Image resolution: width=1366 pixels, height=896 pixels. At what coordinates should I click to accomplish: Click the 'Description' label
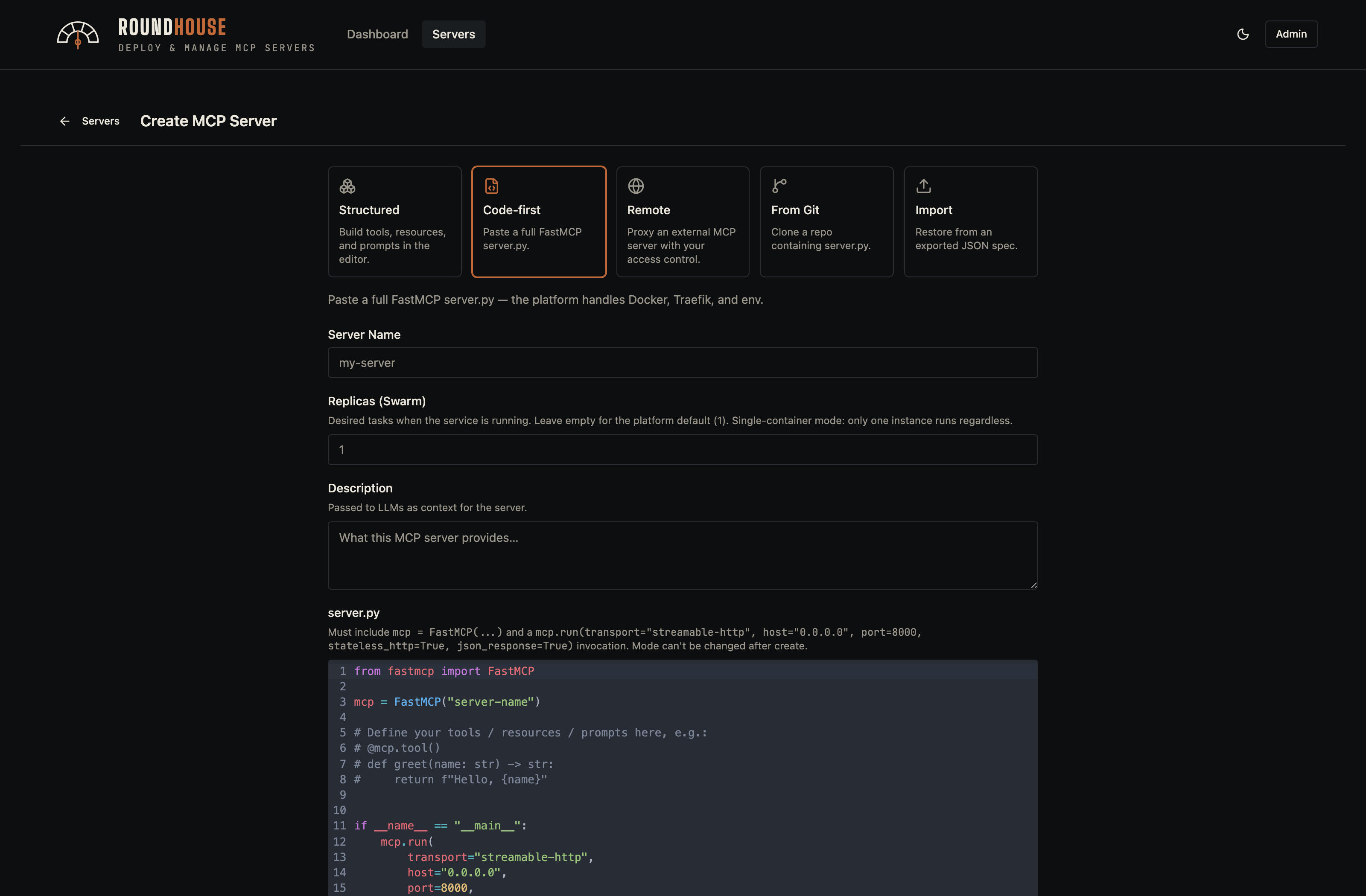(x=360, y=488)
